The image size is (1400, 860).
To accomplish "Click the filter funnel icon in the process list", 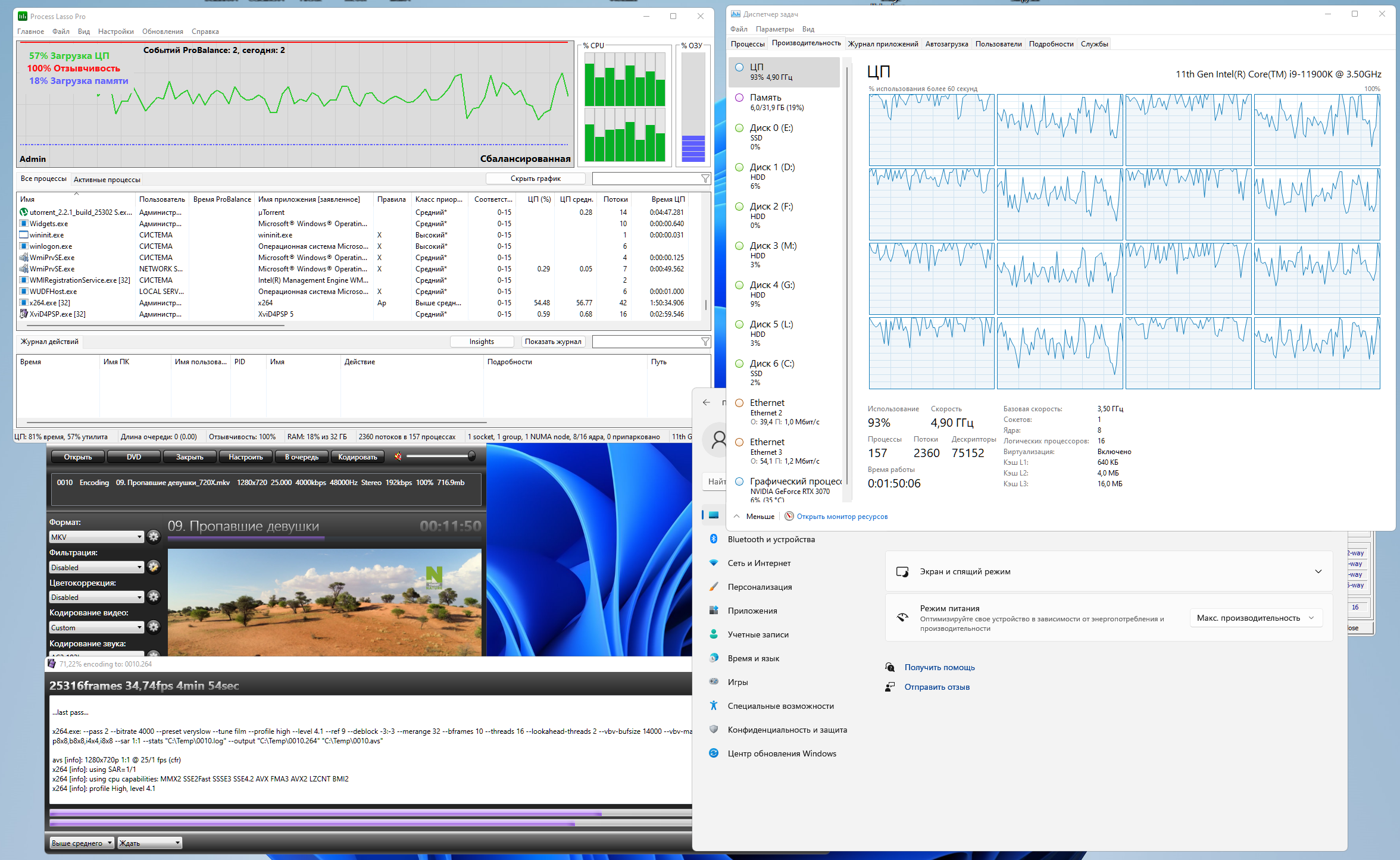I will [x=705, y=179].
